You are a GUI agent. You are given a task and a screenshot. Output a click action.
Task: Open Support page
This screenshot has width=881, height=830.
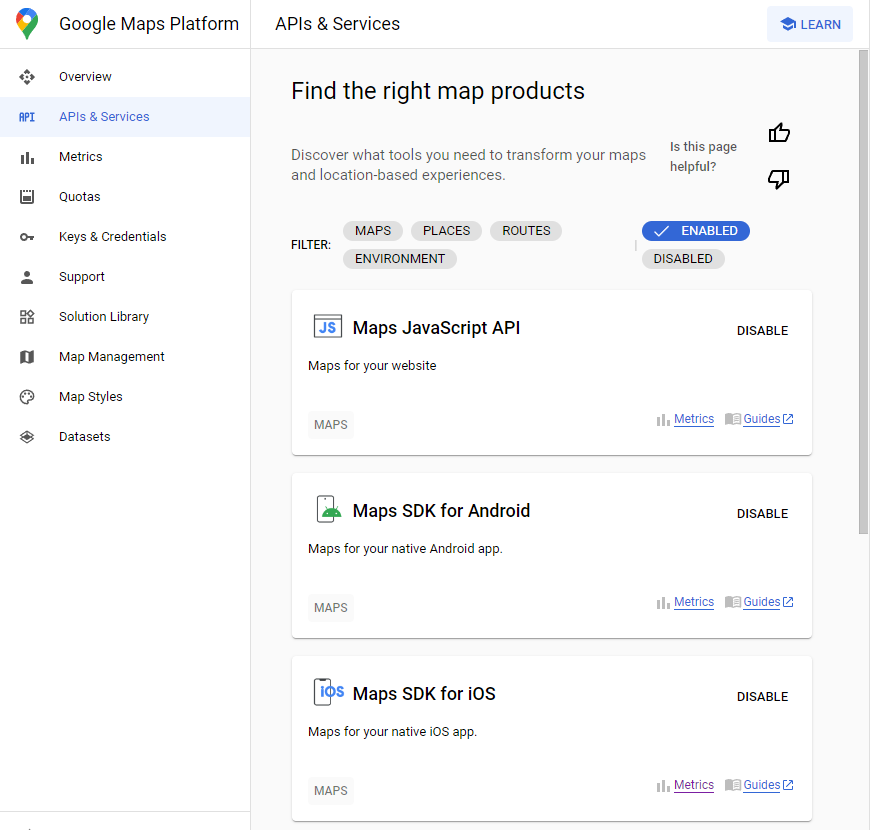point(125,276)
